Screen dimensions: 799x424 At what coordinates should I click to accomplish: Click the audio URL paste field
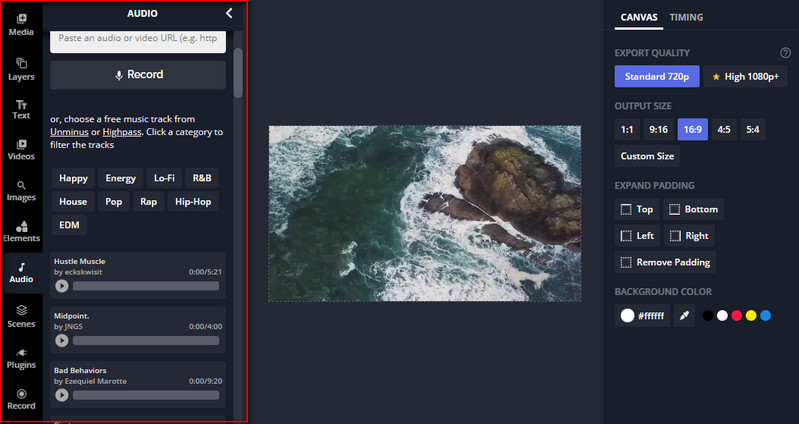pos(138,39)
